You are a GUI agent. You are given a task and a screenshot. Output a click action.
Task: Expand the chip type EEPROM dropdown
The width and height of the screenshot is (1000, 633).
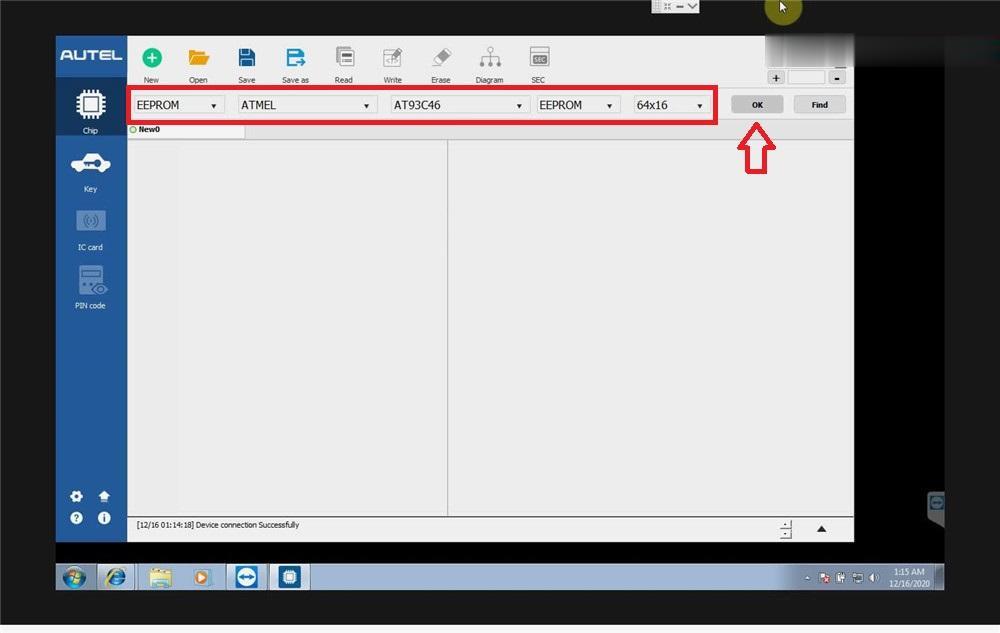tap(178, 105)
